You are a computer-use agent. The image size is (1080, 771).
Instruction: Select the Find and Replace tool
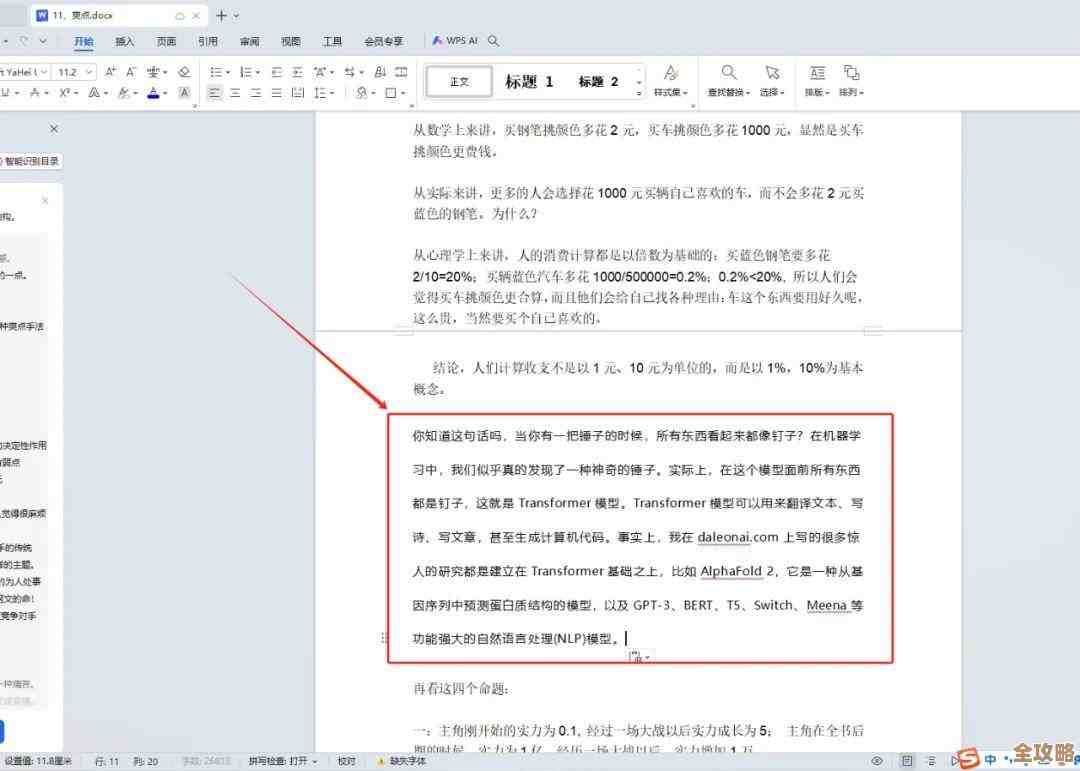[x=728, y=78]
